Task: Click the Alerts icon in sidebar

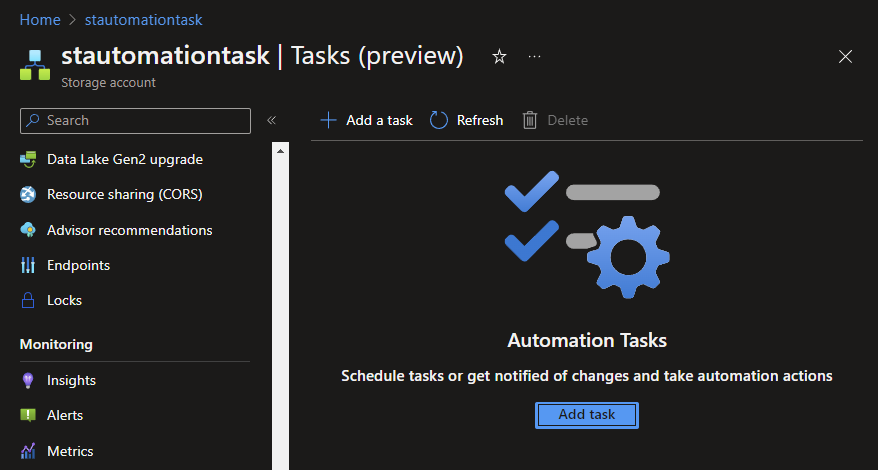Action: (28, 415)
